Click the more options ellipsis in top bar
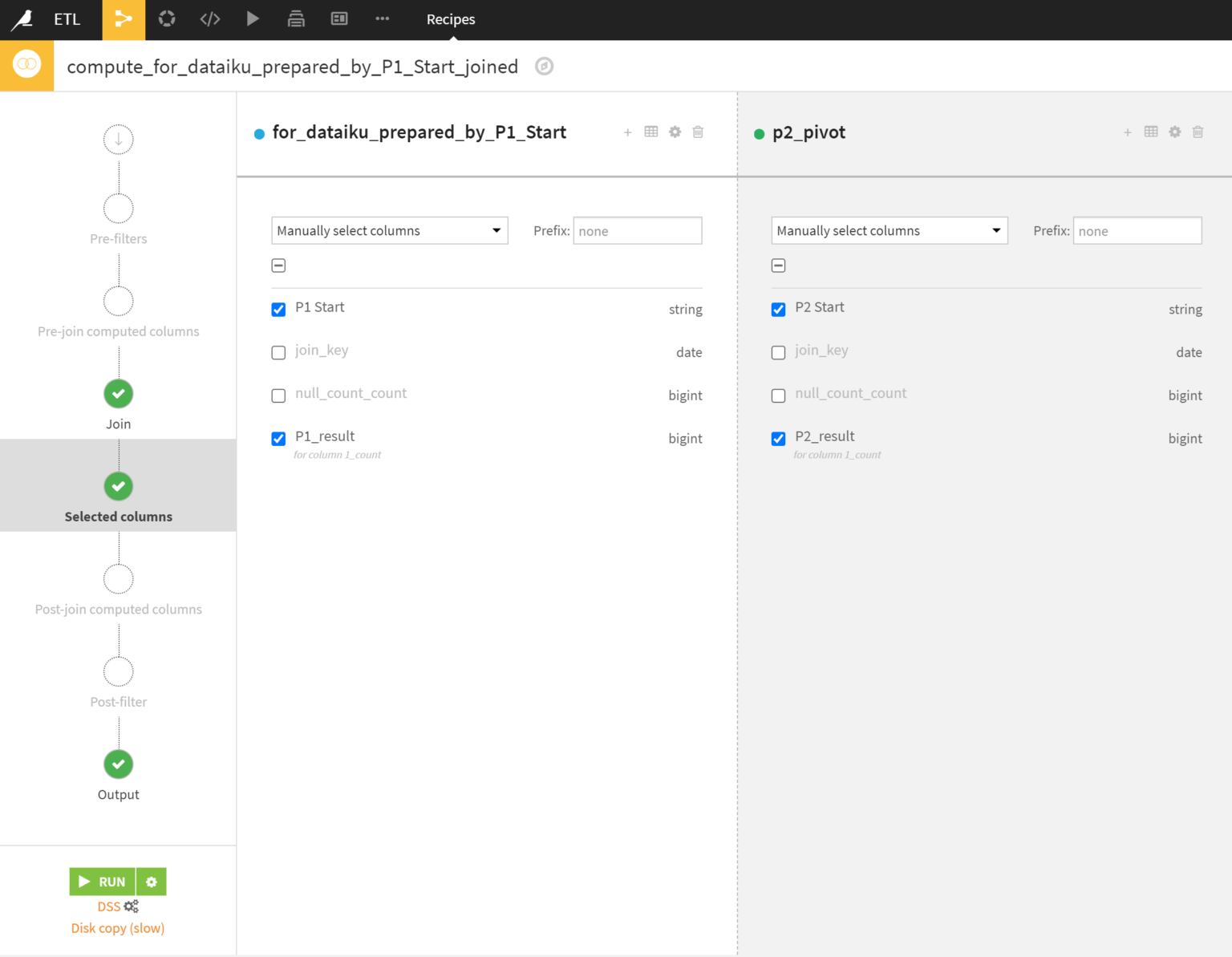Image resolution: width=1232 pixels, height=957 pixels. pos(382,19)
